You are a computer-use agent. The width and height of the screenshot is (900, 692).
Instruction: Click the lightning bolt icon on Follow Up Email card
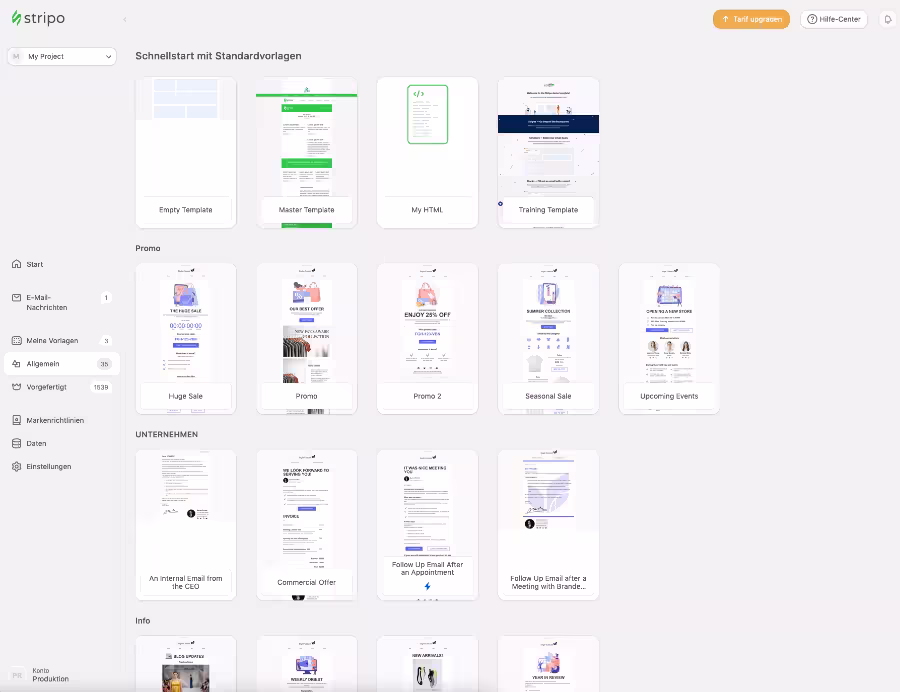[427, 586]
